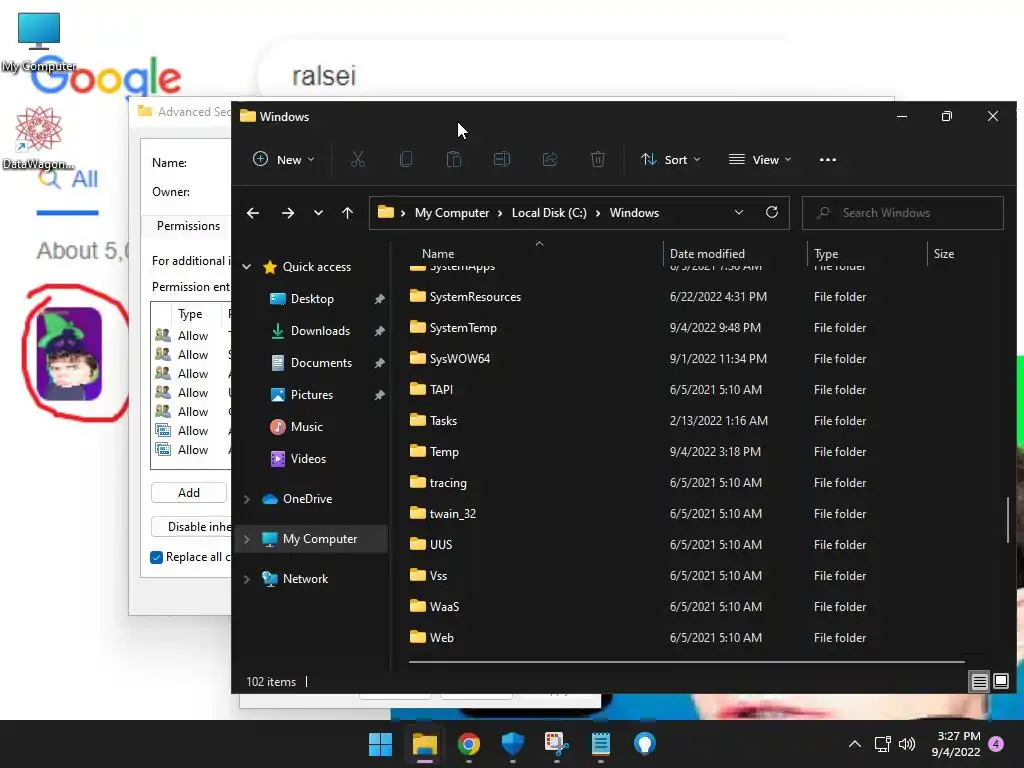
Task: Refresh the Windows folder listing
Action: 772,212
